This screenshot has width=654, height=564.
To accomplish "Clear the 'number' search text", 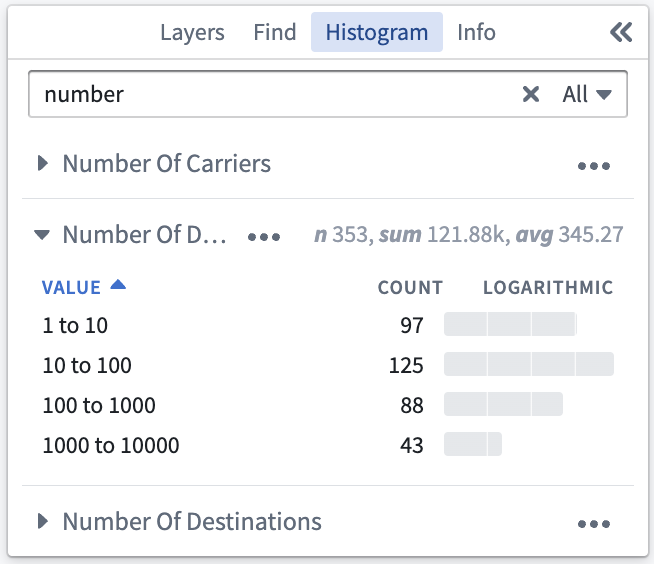I will click(x=531, y=94).
